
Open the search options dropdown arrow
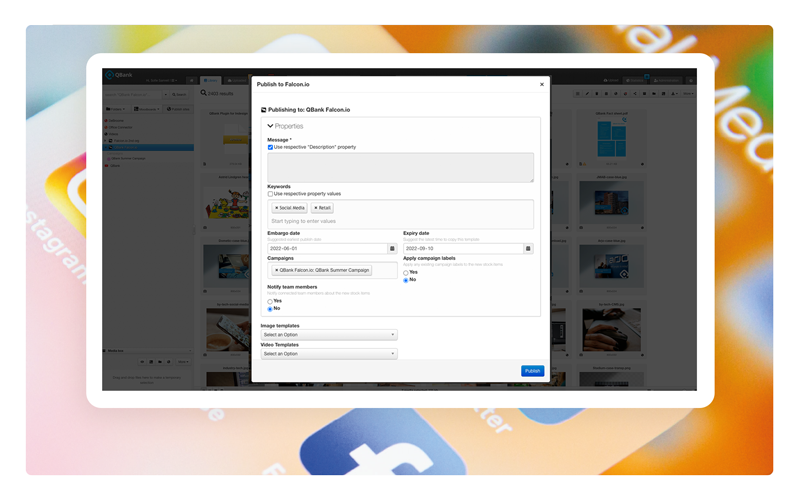pyautogui.click(x=166, y=94)
